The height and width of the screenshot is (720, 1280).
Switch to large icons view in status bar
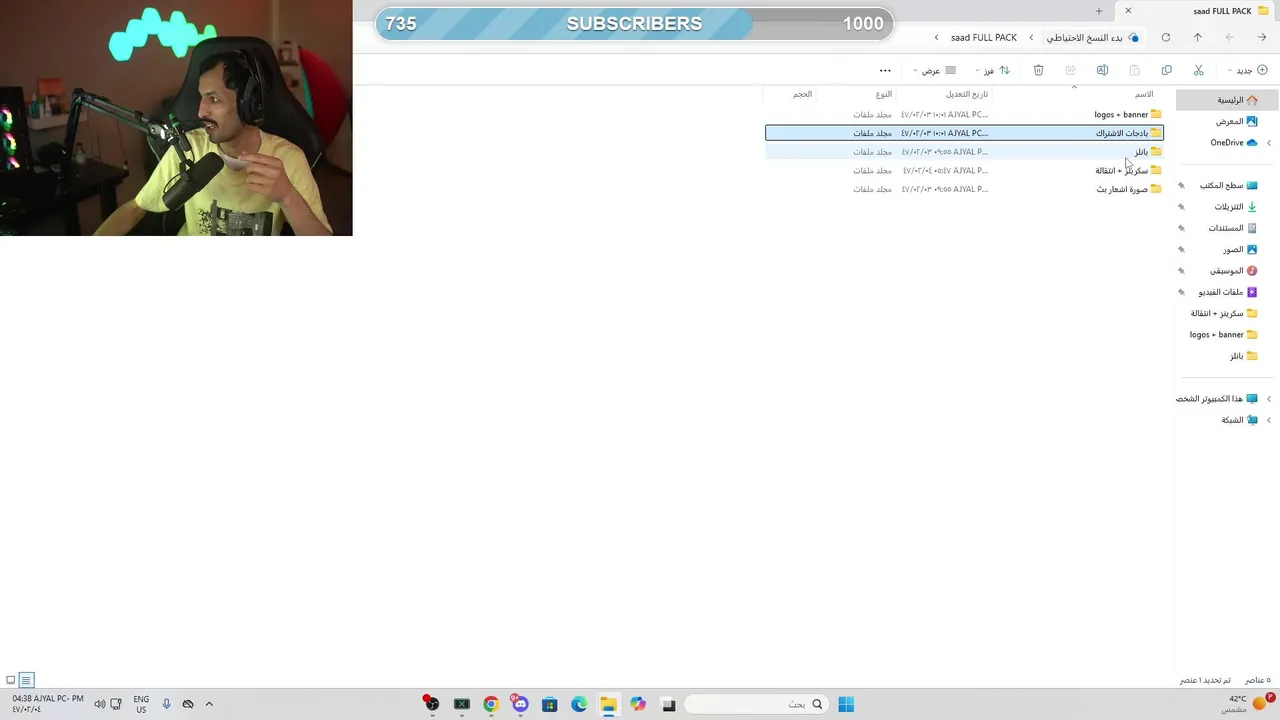[11, 680]
